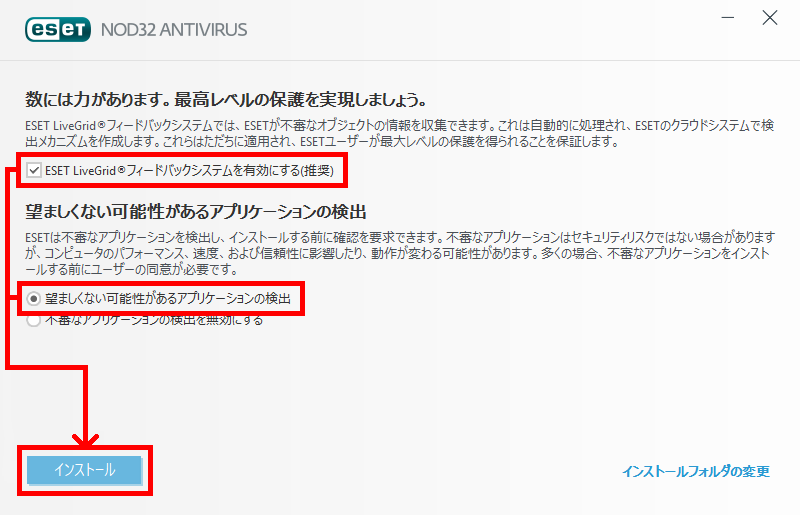Click the blank area below the radio options
The image size is (800, 515).
[399, 383]
